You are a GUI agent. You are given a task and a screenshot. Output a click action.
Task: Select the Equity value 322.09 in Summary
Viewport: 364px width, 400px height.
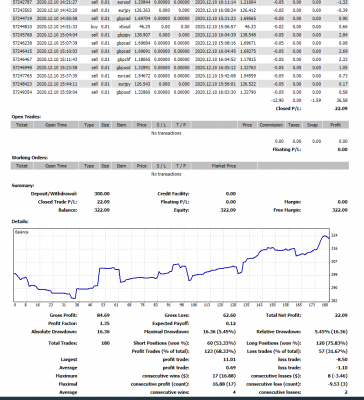coord(228,210)
